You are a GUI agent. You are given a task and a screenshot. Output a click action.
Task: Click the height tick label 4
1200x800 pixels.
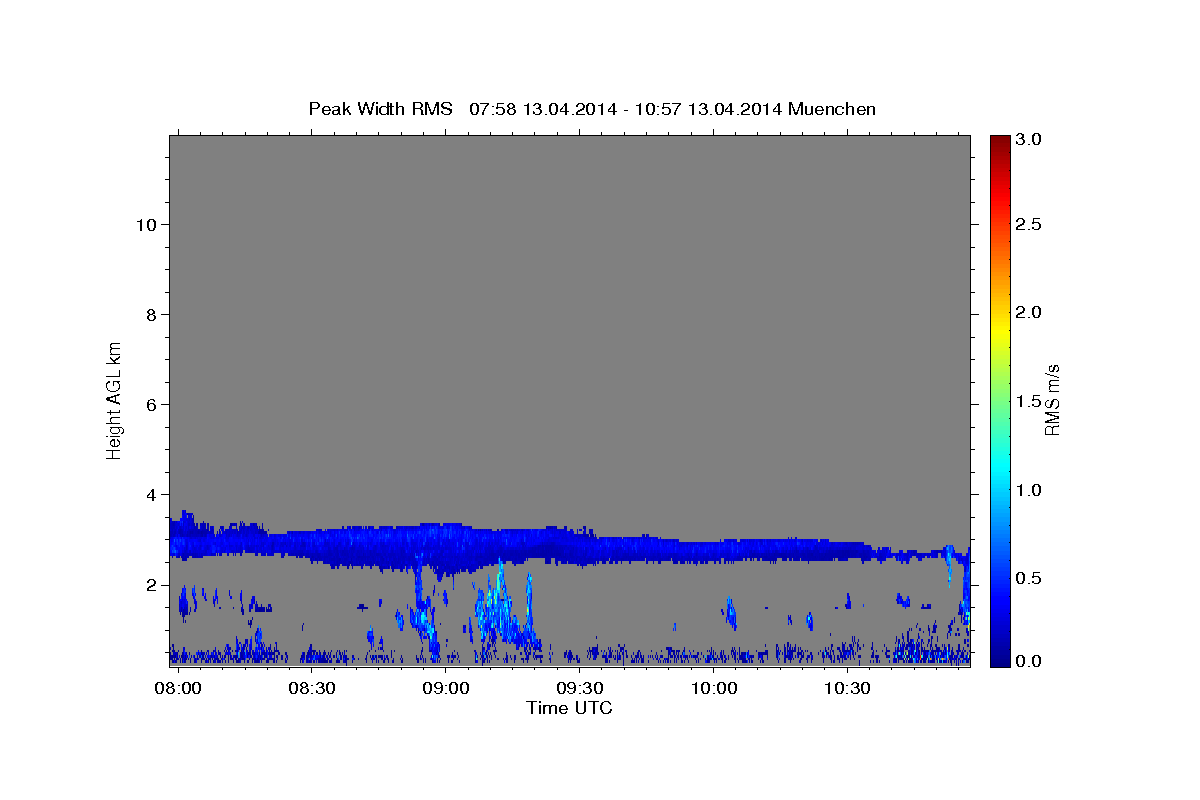(153, 494)
